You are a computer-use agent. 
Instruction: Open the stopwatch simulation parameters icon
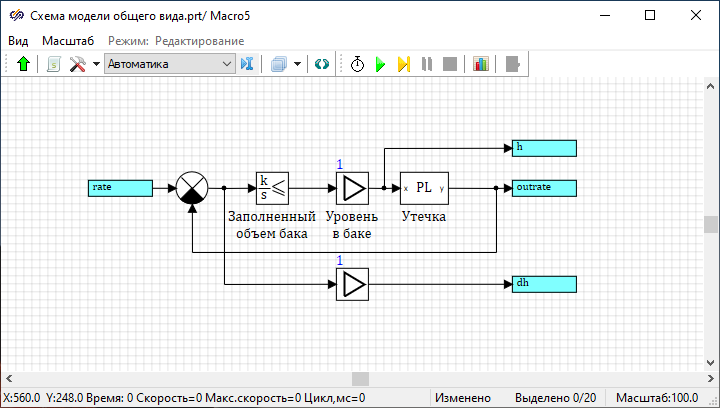(x=357, y=64)
